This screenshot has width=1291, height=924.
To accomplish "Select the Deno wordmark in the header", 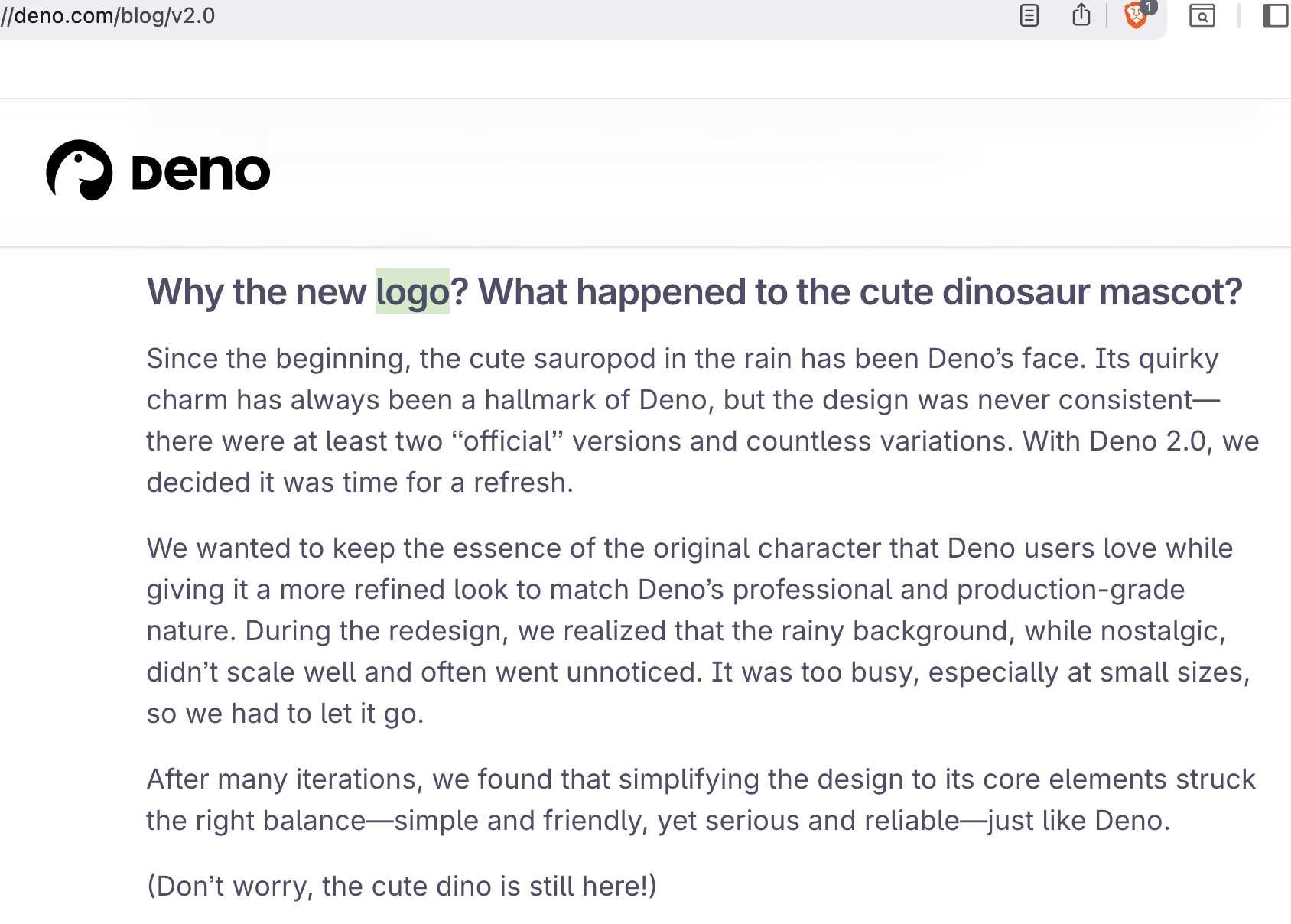I will point(200,171).
